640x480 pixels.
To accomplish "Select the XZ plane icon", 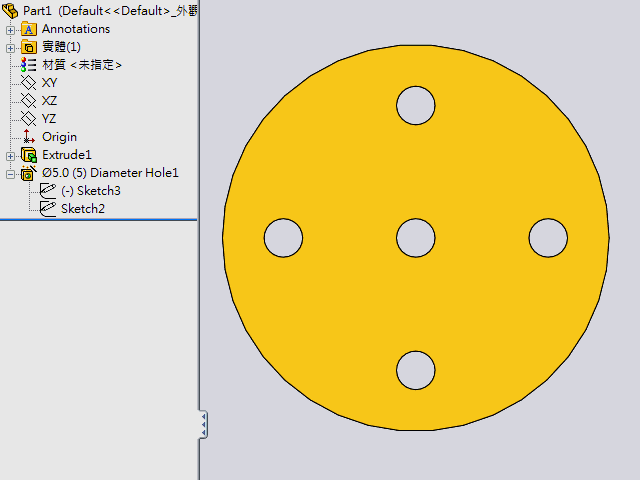I will coord(29,101).
